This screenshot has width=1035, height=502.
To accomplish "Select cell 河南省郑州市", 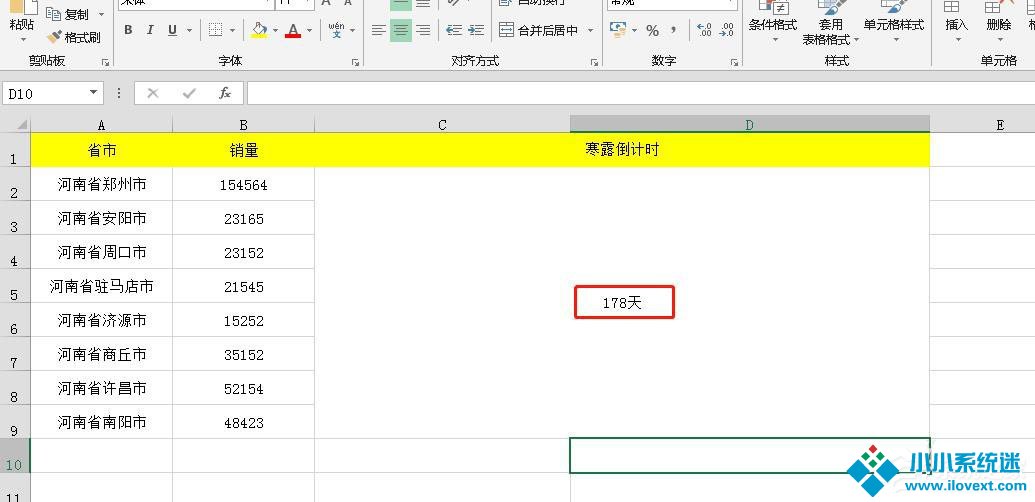I will click(x=102, y=184).
